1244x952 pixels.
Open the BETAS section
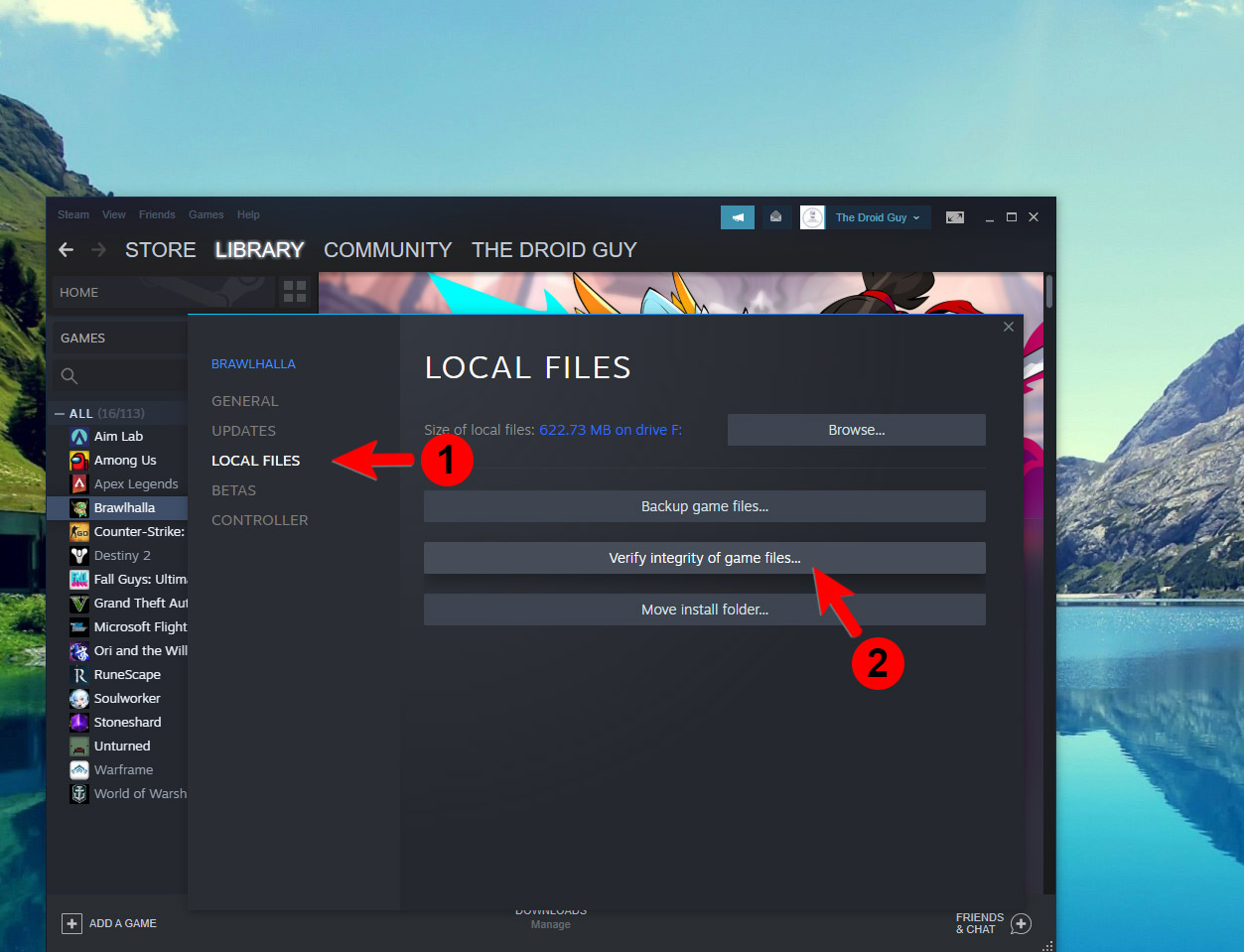coord(233,489)
